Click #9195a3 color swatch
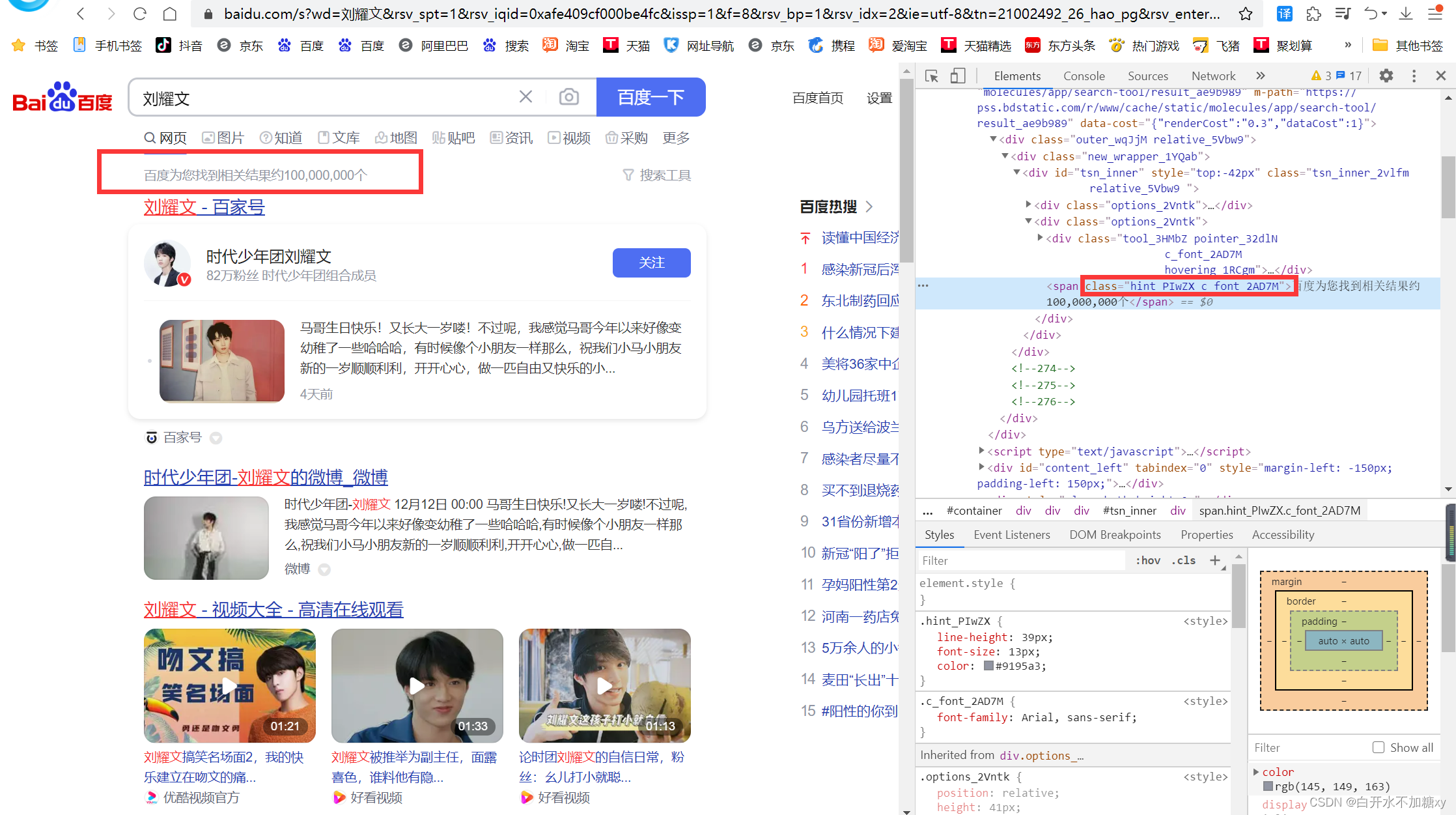 tap(988, 665)
